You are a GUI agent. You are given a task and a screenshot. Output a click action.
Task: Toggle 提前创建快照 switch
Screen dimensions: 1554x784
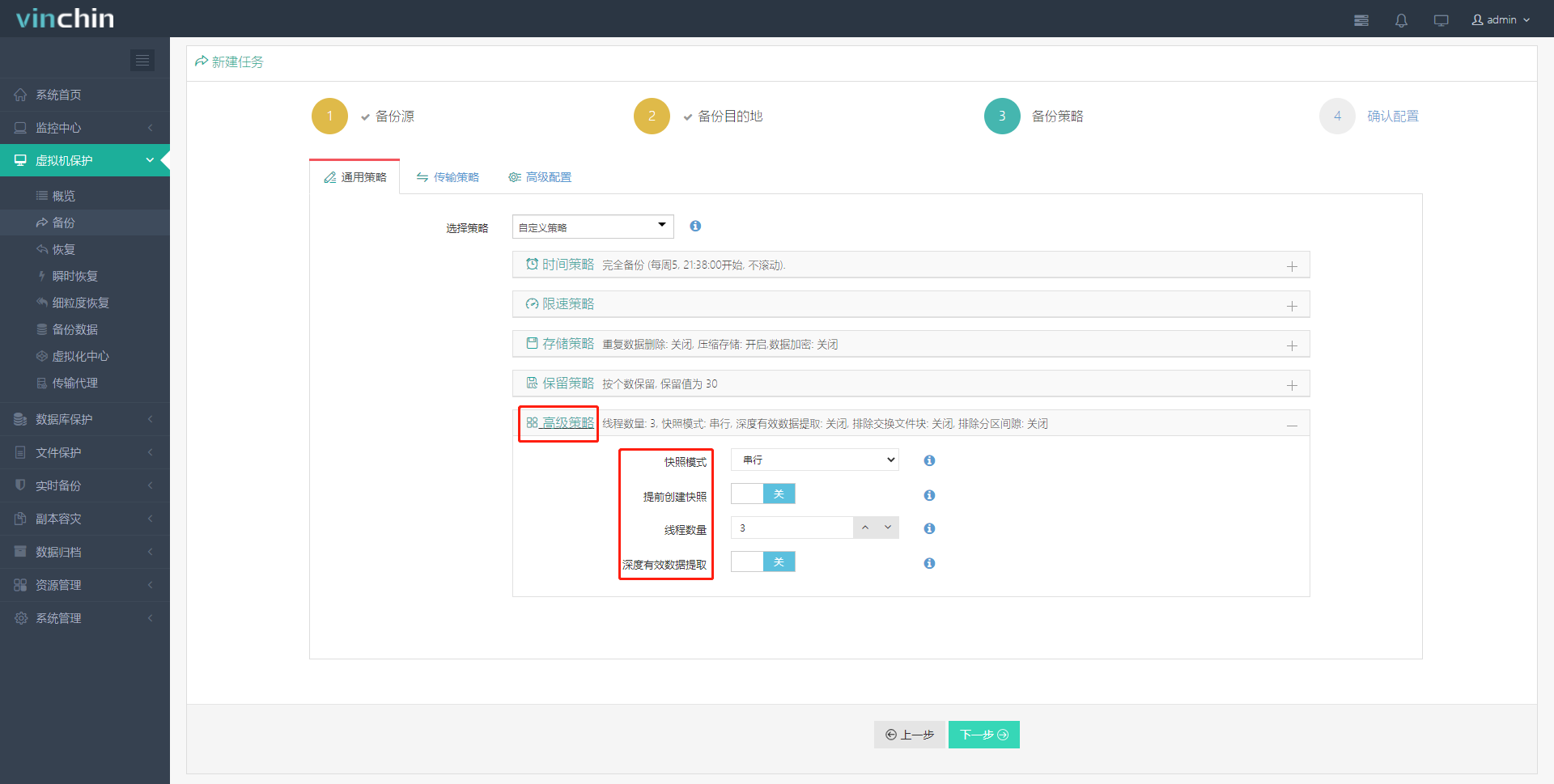763,494
